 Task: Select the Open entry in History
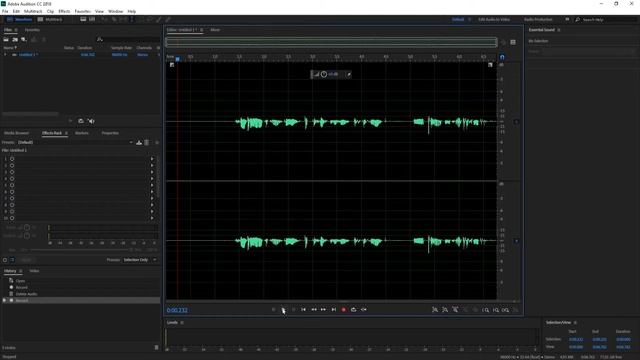[x=20, y=281]
